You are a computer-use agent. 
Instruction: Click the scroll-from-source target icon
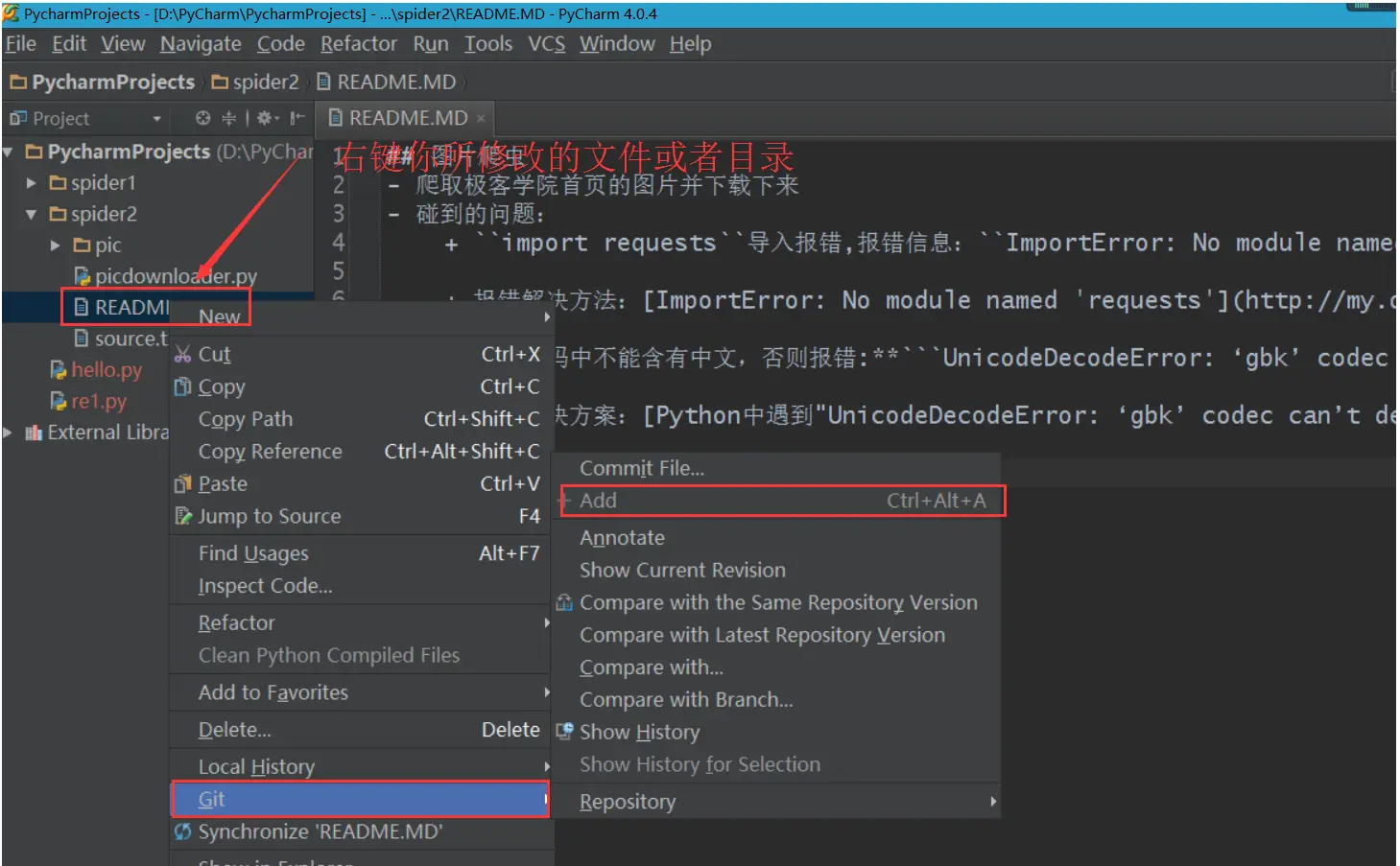point(202,118)
